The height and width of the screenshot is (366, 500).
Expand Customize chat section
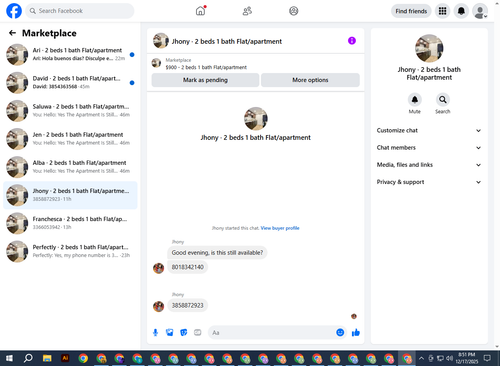point(429,130)
